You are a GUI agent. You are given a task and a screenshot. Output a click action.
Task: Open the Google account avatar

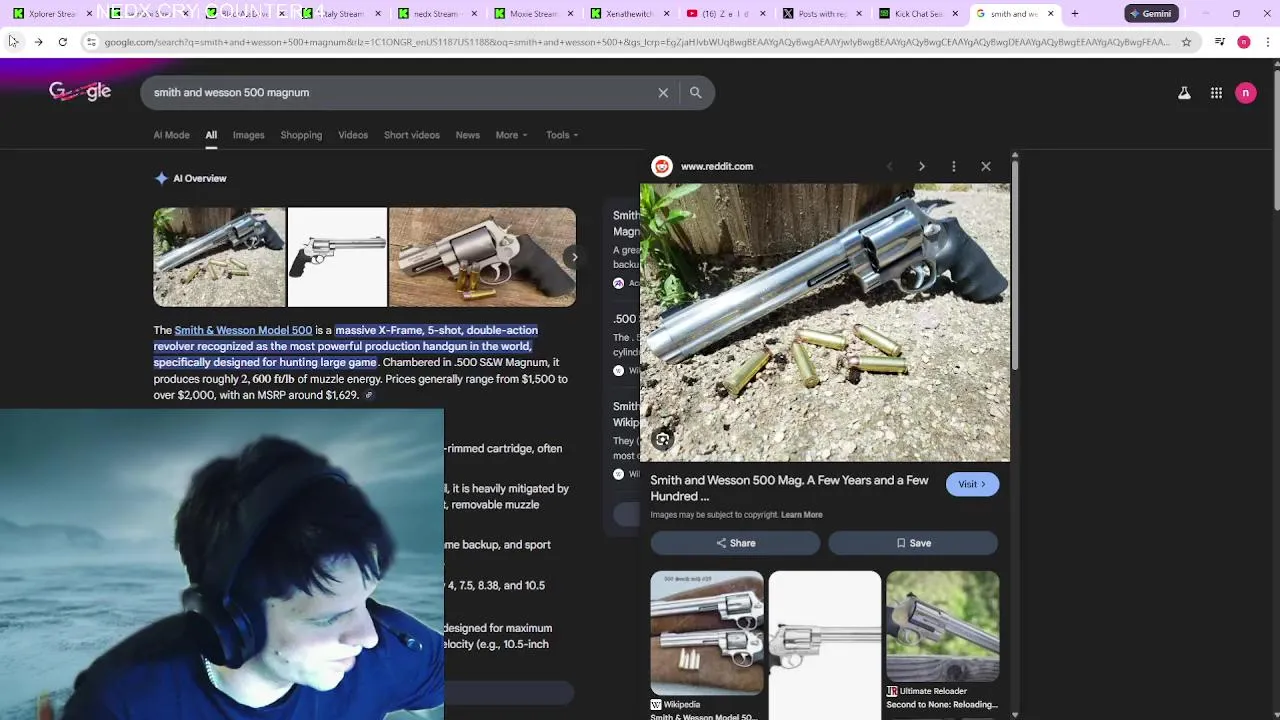pos(1245,93)
